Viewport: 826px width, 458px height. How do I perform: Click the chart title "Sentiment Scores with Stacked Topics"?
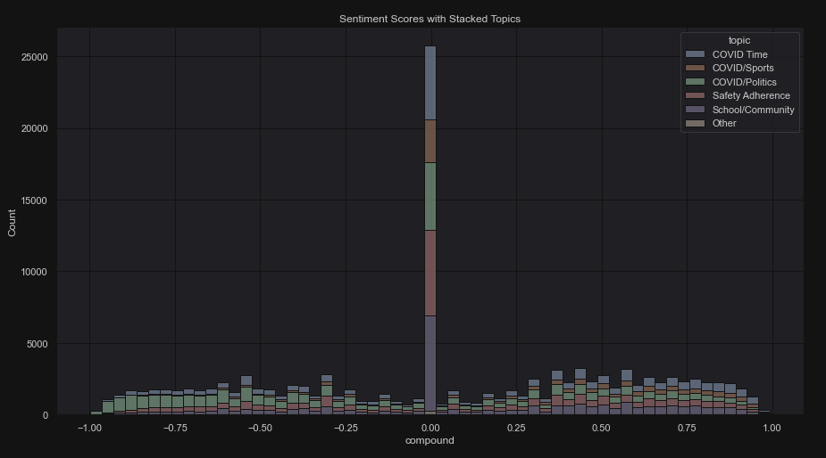pos(430,19)
